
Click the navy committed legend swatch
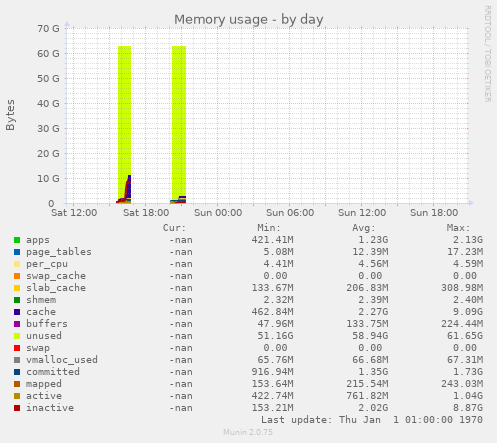pyautogui.click(x=17, y=372)
